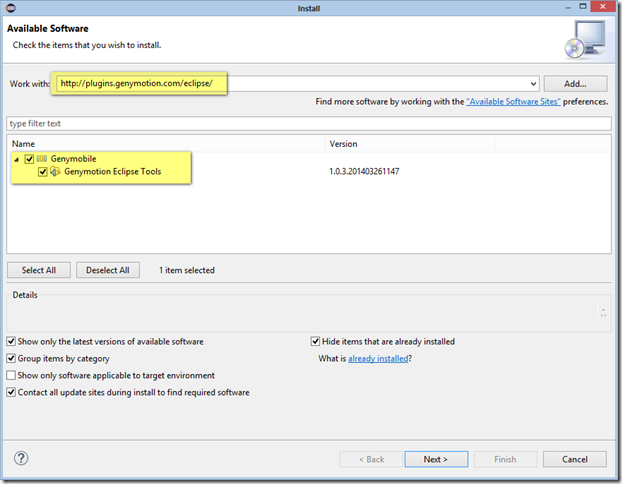Uncheck the Genymobile category checkbox

click(29, 159)
